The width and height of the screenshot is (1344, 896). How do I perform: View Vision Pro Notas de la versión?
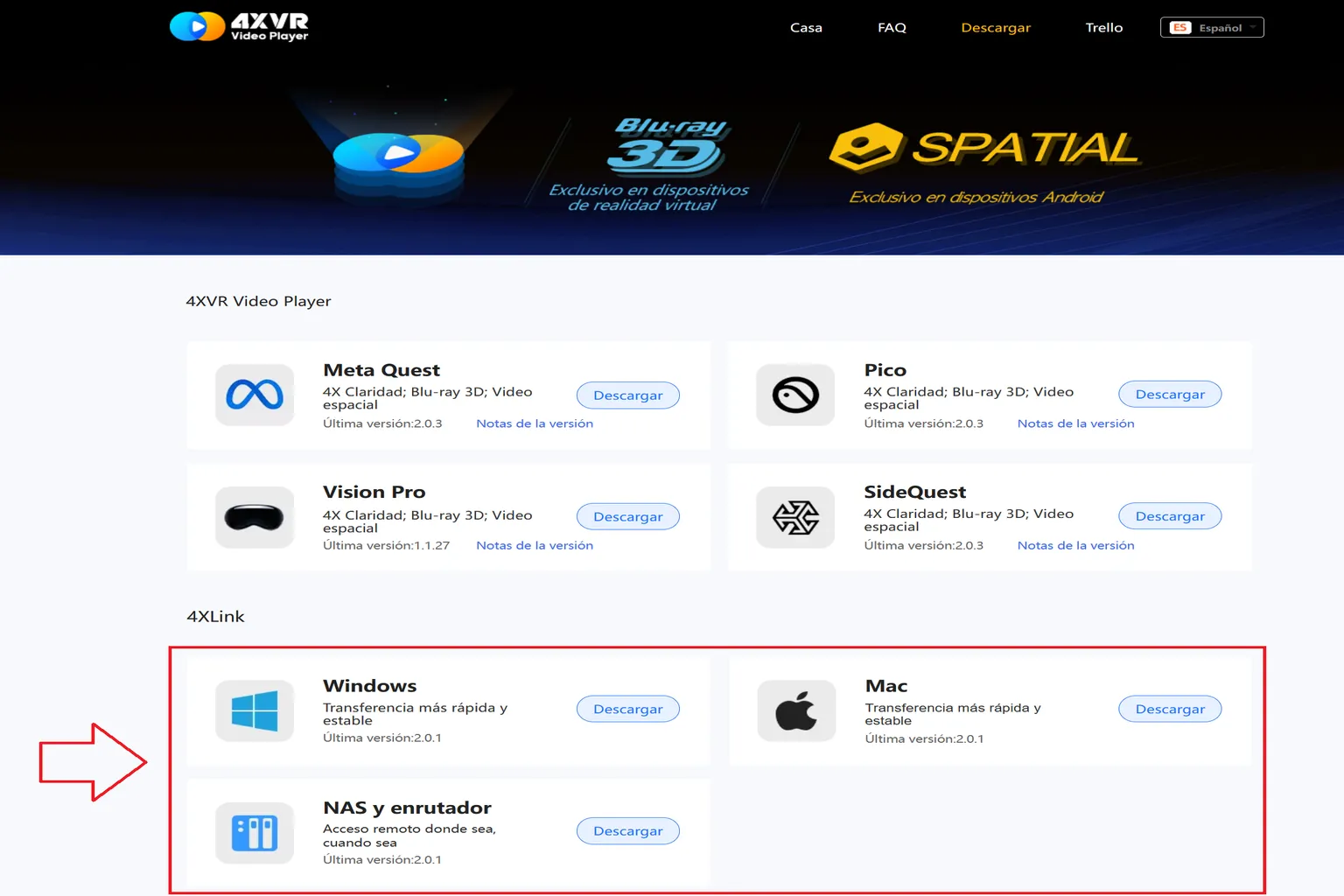(535, 545)
